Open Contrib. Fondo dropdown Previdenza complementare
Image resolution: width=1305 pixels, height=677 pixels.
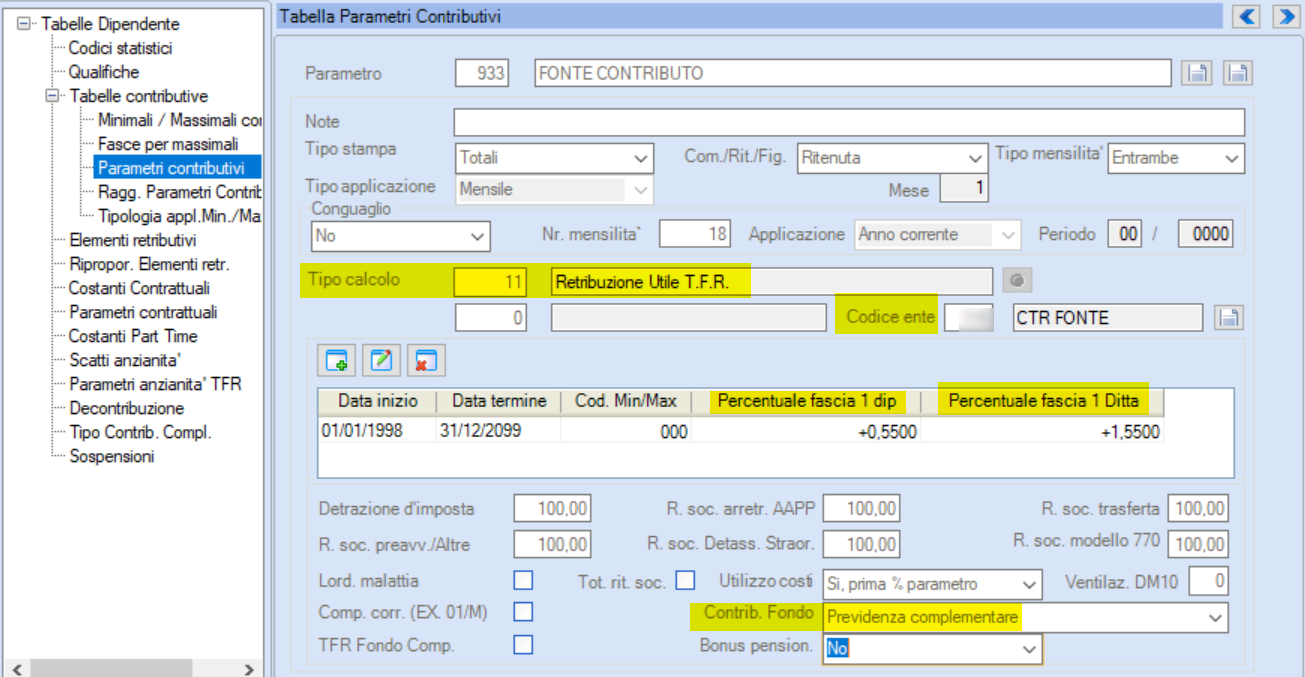click(1025, 617)
